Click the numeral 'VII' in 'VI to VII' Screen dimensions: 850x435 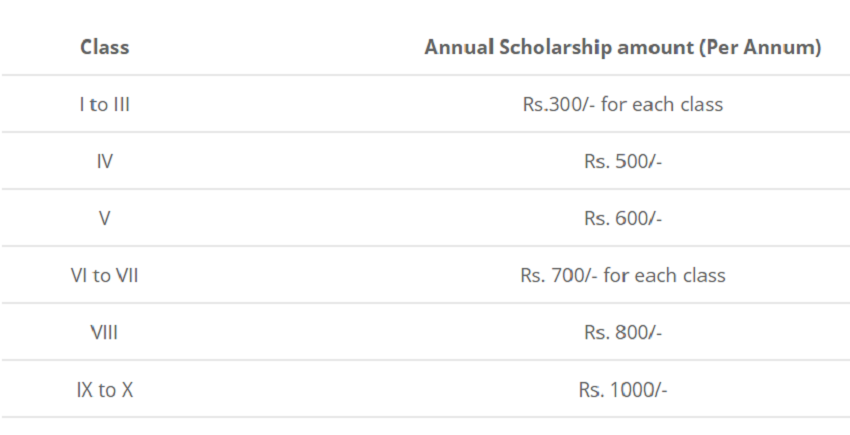click(127, 275)
